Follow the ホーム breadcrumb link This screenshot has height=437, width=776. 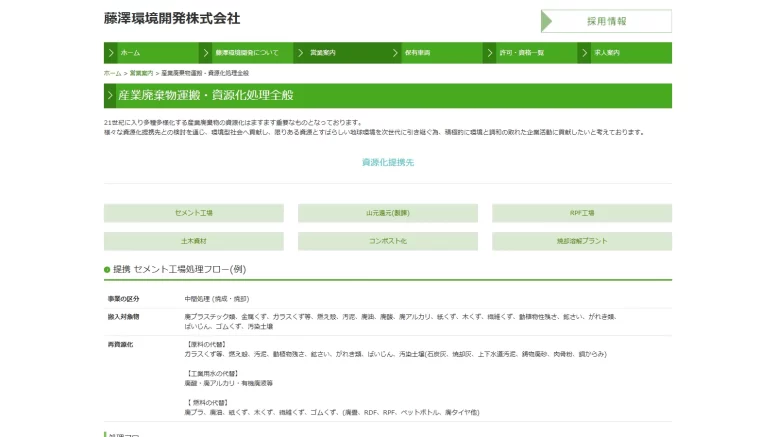(x=112, y=73)
